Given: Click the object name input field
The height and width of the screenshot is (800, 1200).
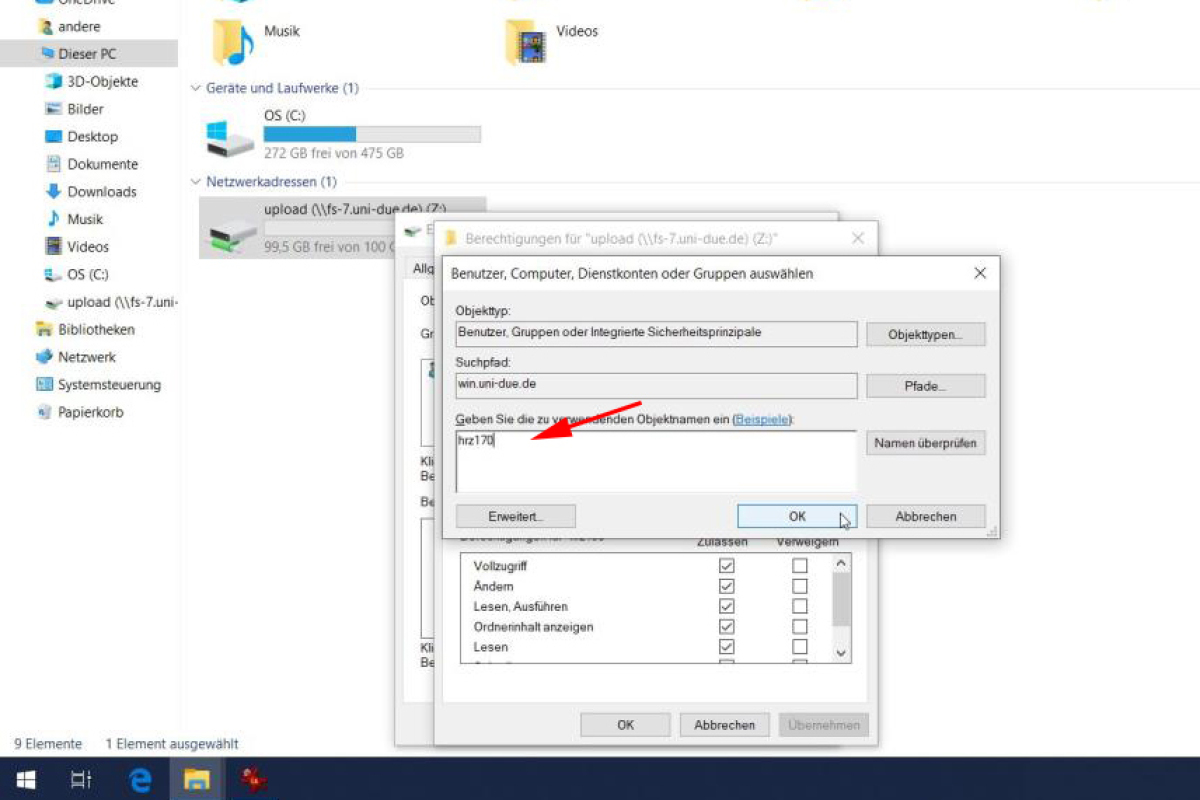Looking at the screenshot, I should 655,460.
